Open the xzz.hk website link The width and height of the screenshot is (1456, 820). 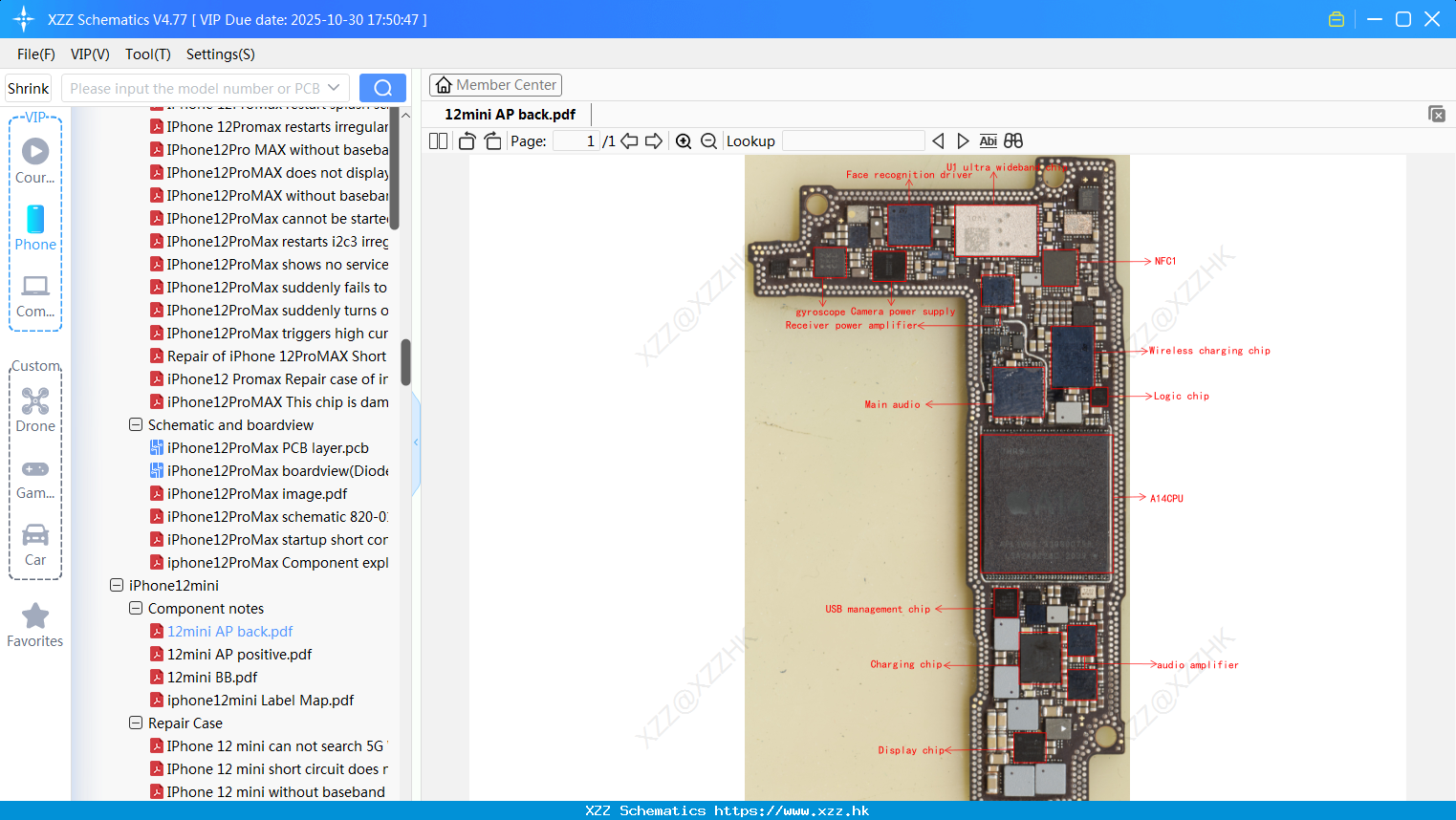(792, 810)
